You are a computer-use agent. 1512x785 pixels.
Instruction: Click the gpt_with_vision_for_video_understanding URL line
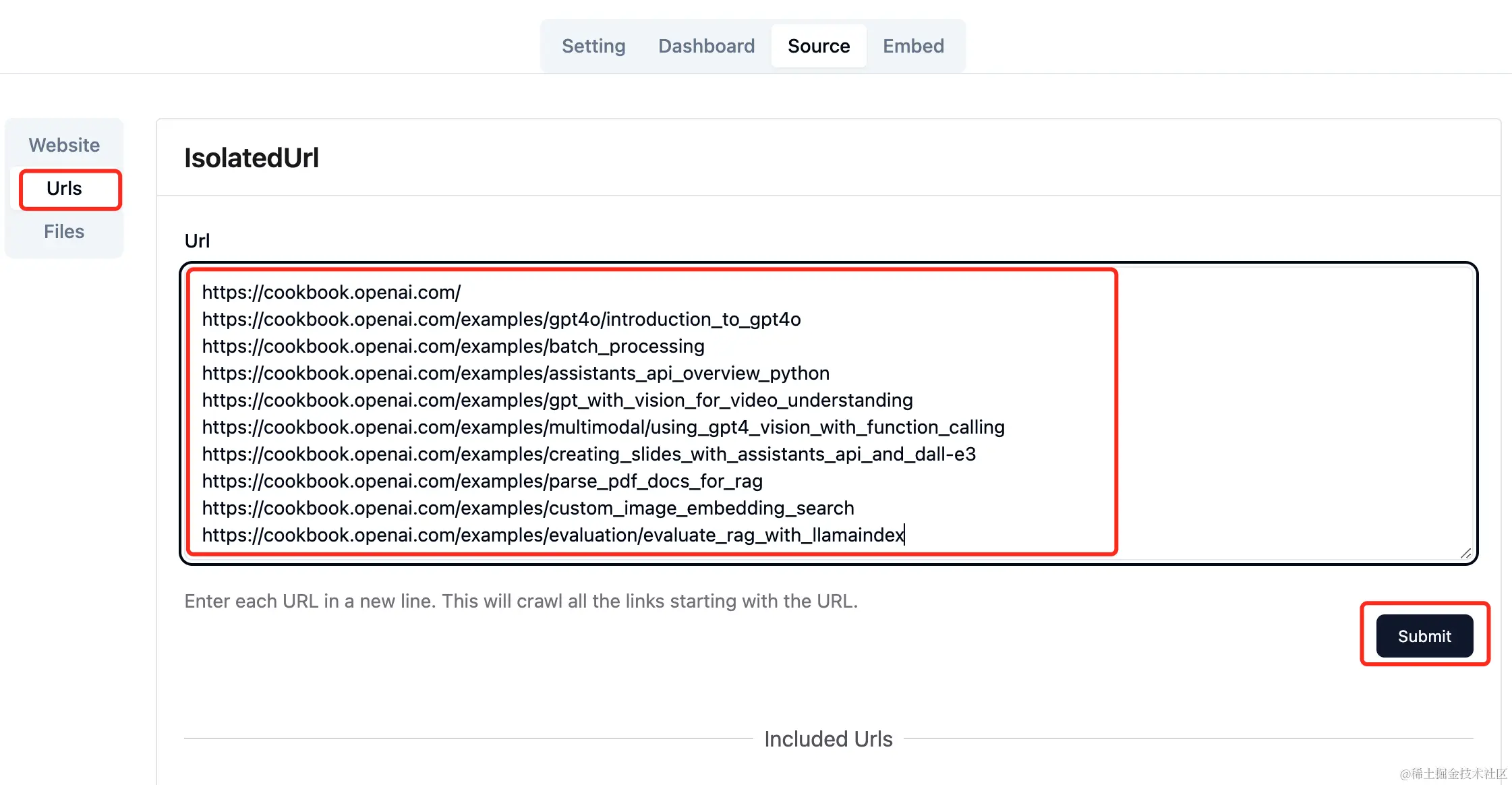(x=557, y=400)
